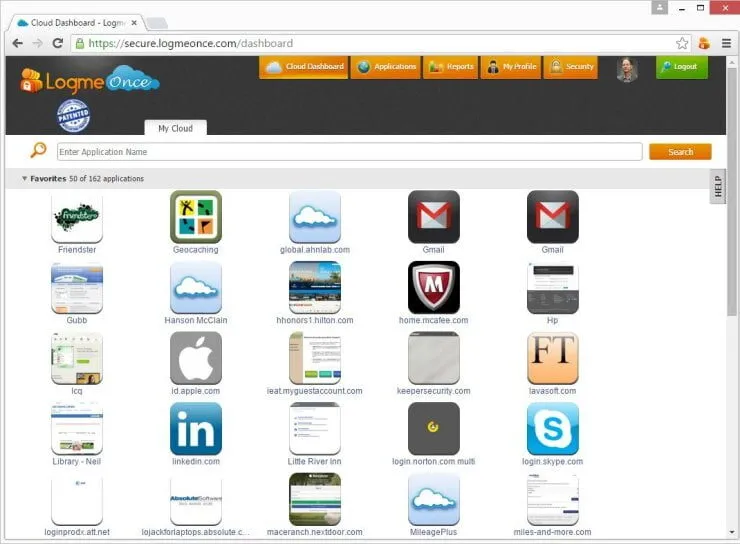
Task: Click the page vertical scrollbar thumb
Action: (x=732, y=191)
